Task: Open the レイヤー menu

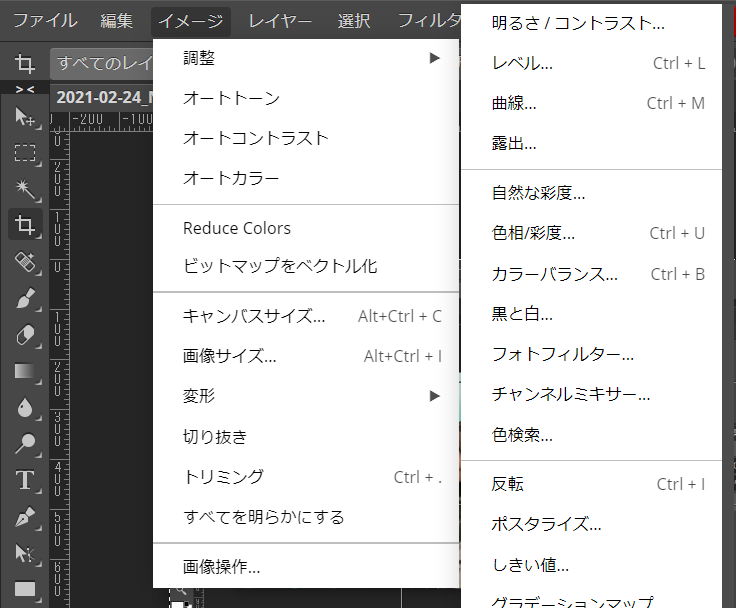Action: pos(280,21)
